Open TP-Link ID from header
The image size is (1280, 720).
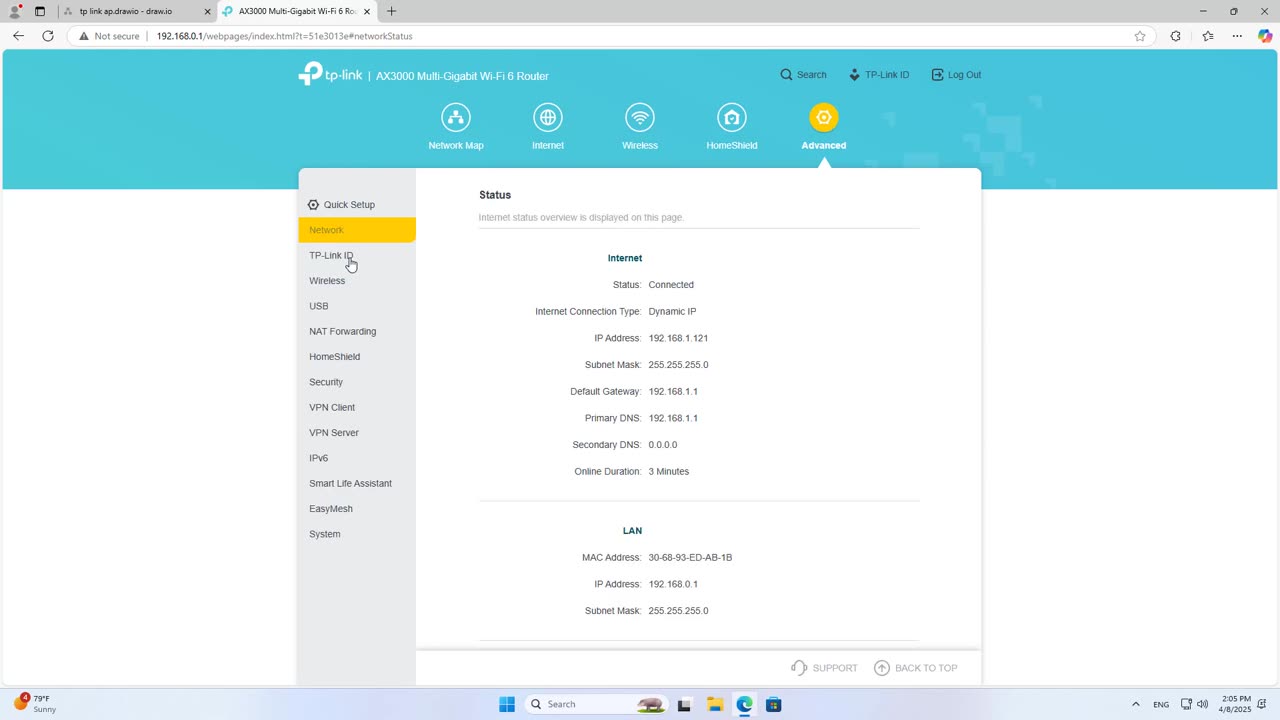[x=879, y=75]
